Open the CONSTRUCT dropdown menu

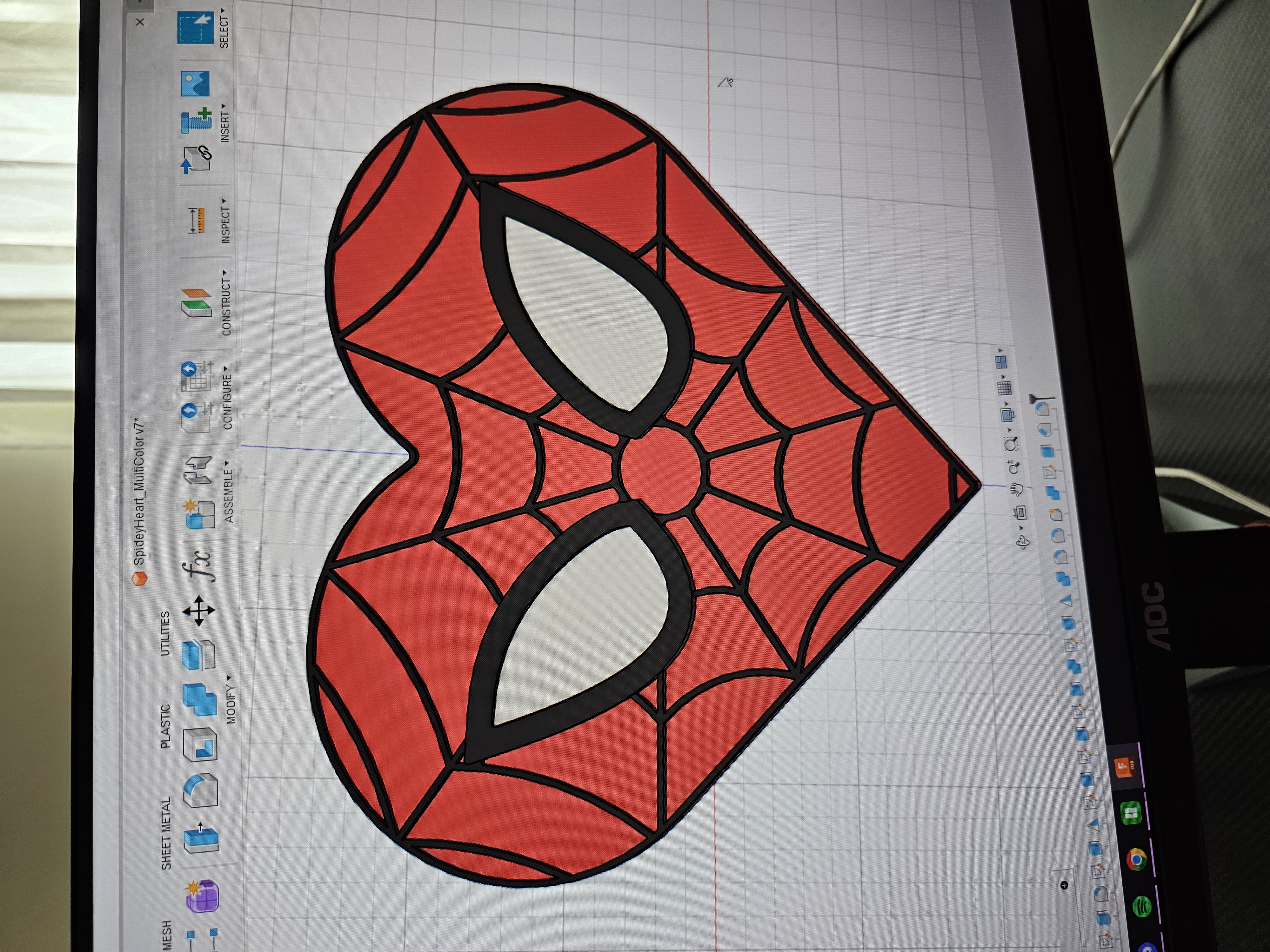tap(227, 303)
